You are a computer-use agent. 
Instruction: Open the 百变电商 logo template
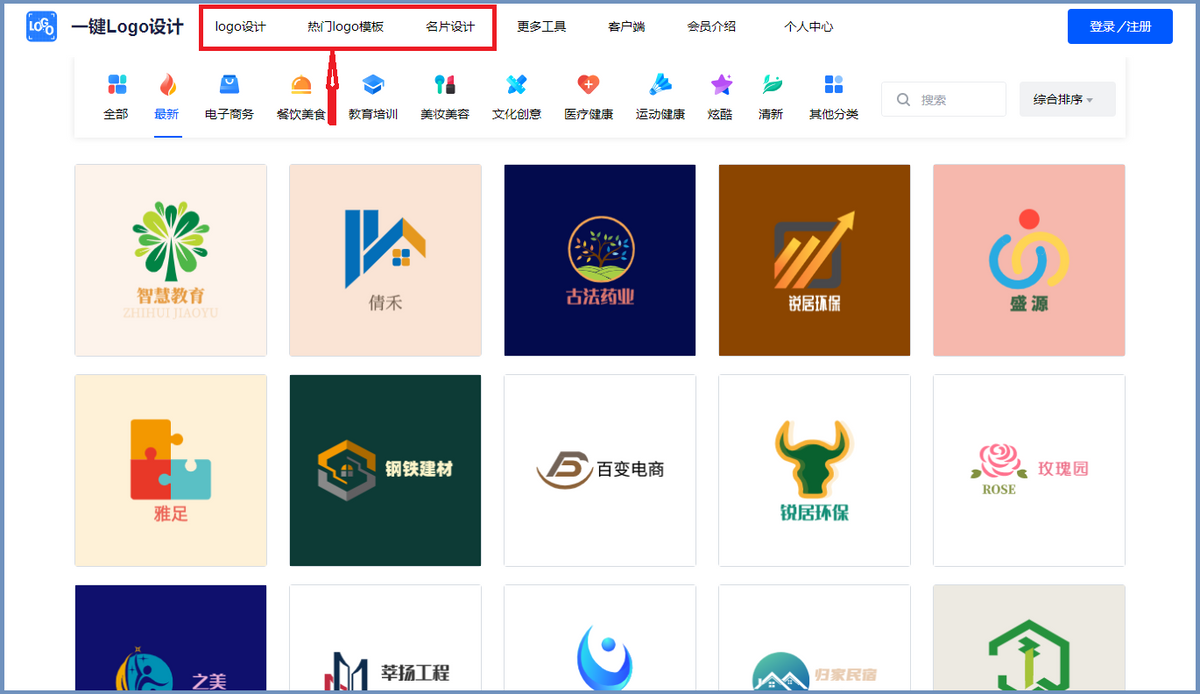(600, 471)
